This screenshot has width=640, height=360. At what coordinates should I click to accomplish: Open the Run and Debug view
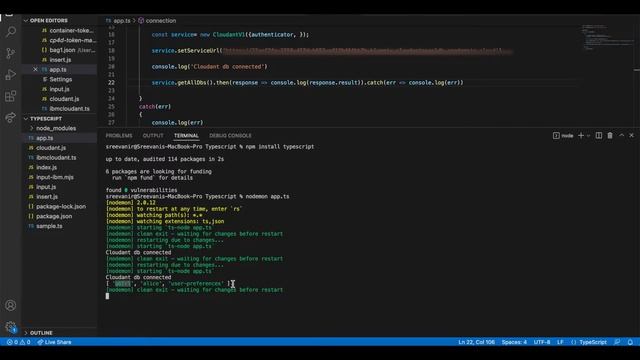11,75
